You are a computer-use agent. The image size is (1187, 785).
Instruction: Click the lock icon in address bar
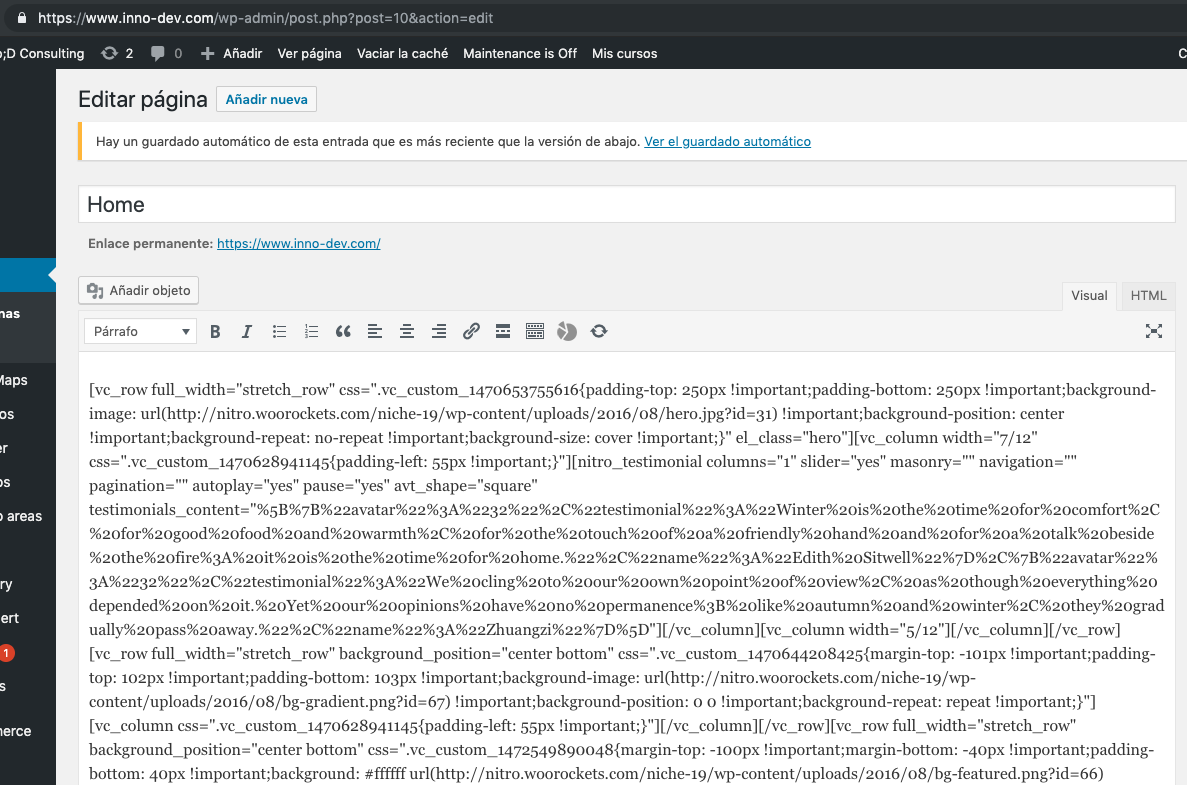click(x=21, y=17)
